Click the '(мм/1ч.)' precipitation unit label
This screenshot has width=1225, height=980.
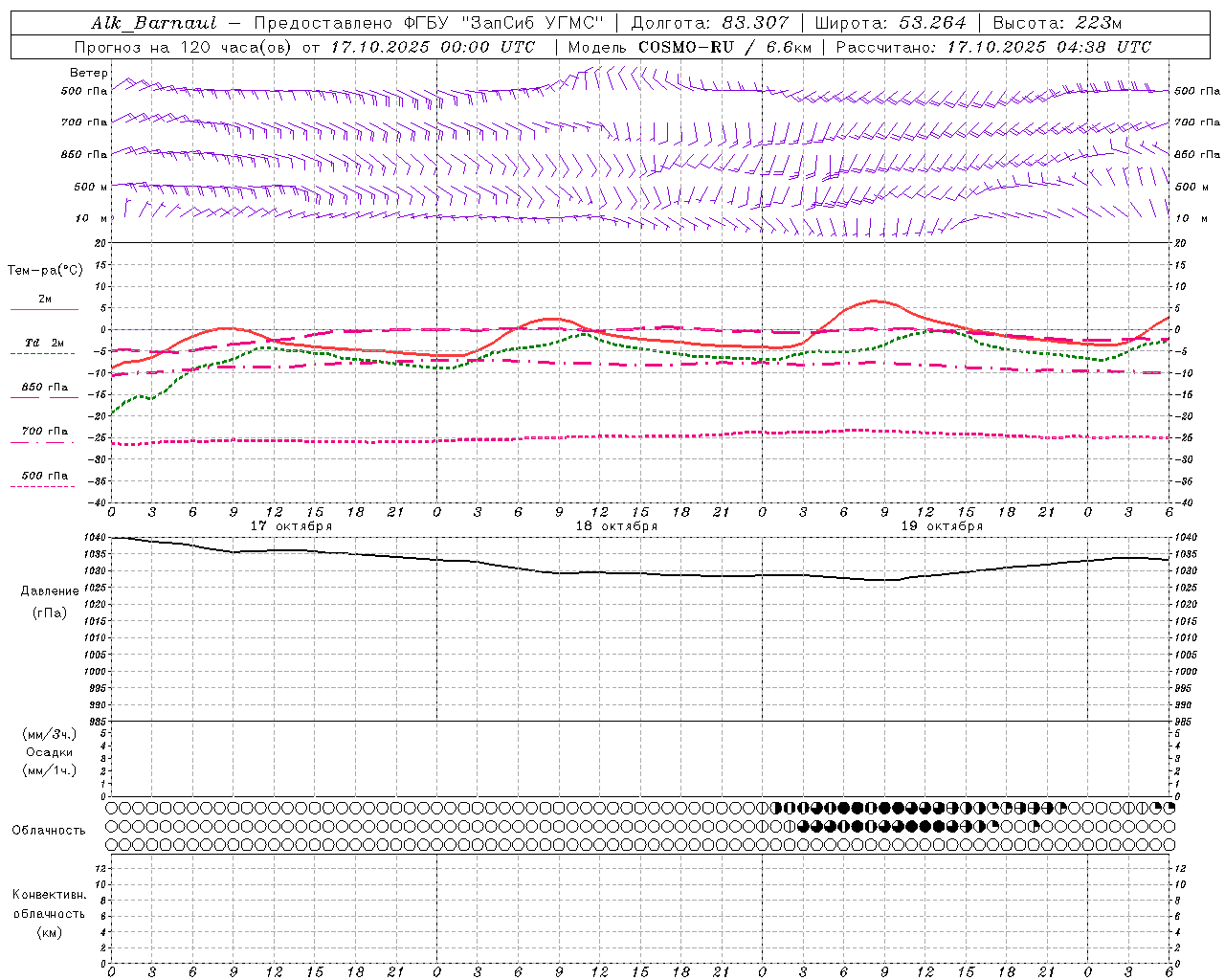50,770
